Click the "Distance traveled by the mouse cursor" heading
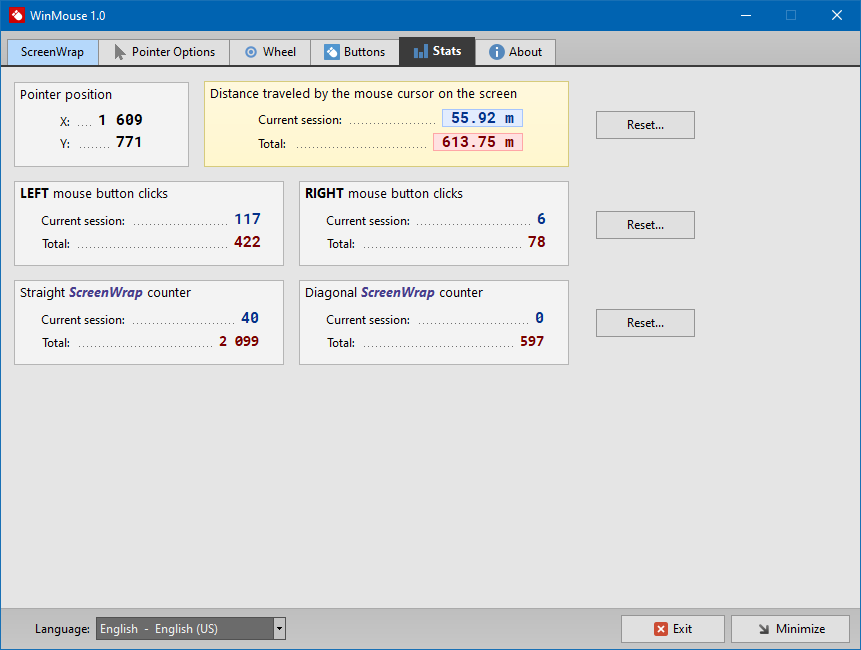This screenshot has height=650, width=861. pyautogui.click(x=364, y=94)
